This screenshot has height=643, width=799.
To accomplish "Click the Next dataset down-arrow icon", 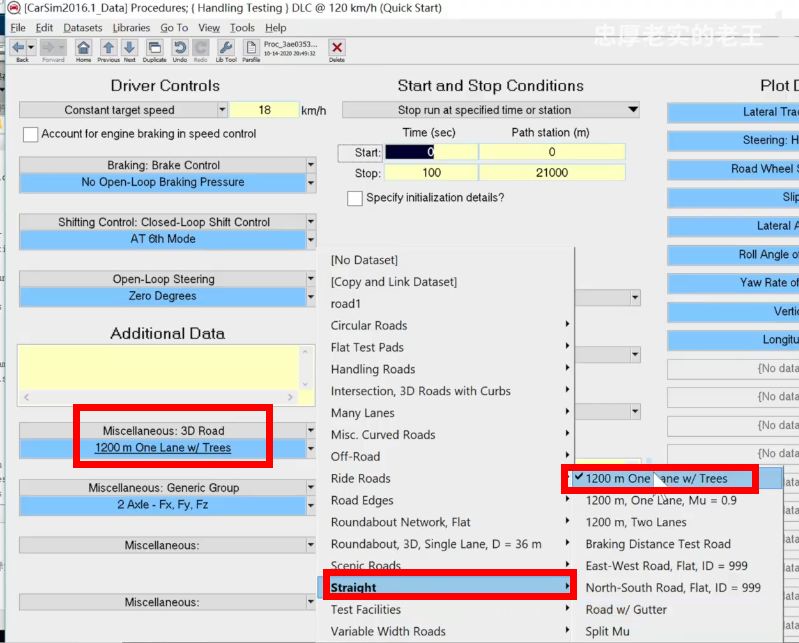I will pyautogui.click(x=129, y=48).
